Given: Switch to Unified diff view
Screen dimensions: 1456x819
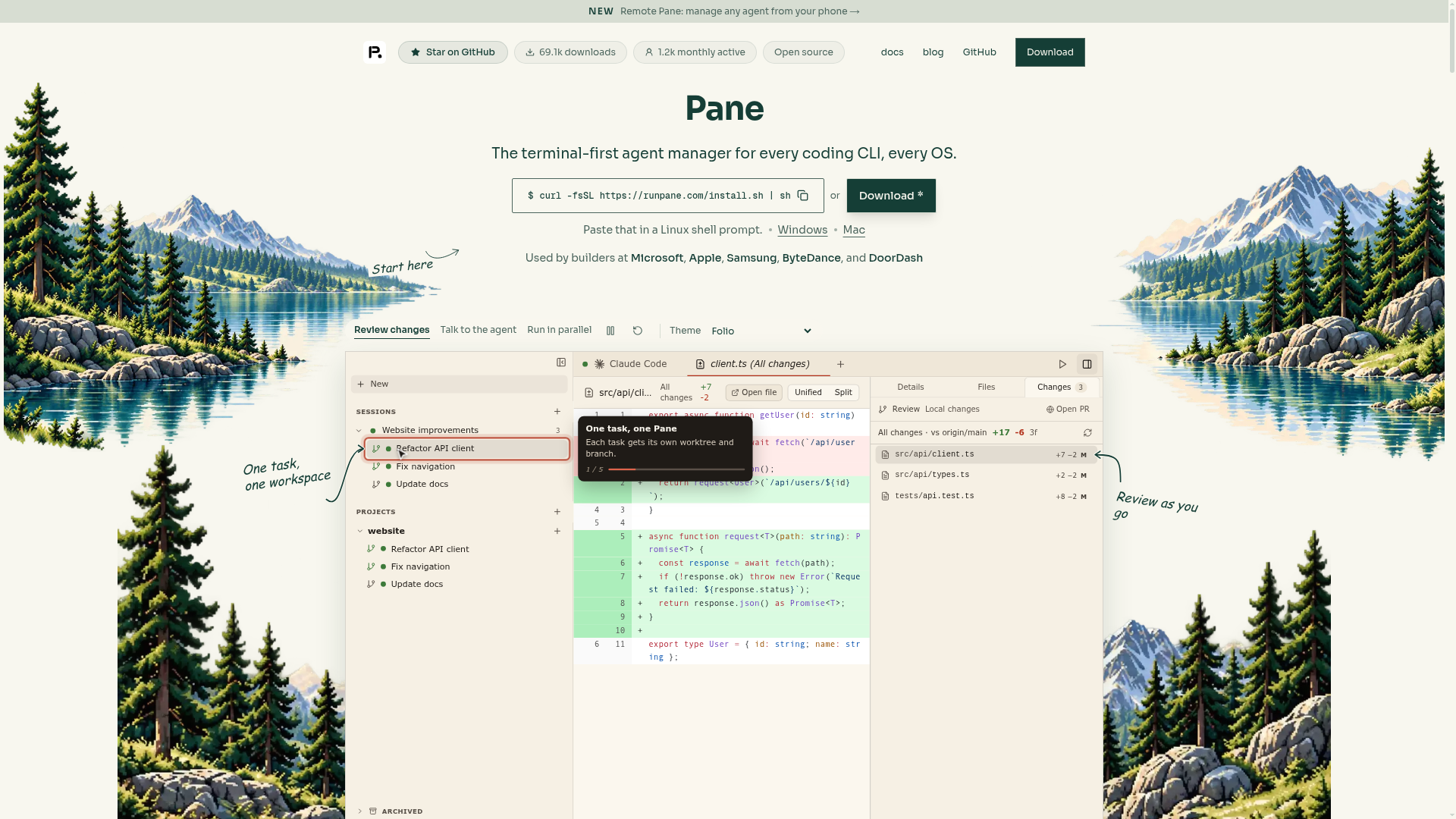Looking at the screenshot, I should (x=808, y=393).
